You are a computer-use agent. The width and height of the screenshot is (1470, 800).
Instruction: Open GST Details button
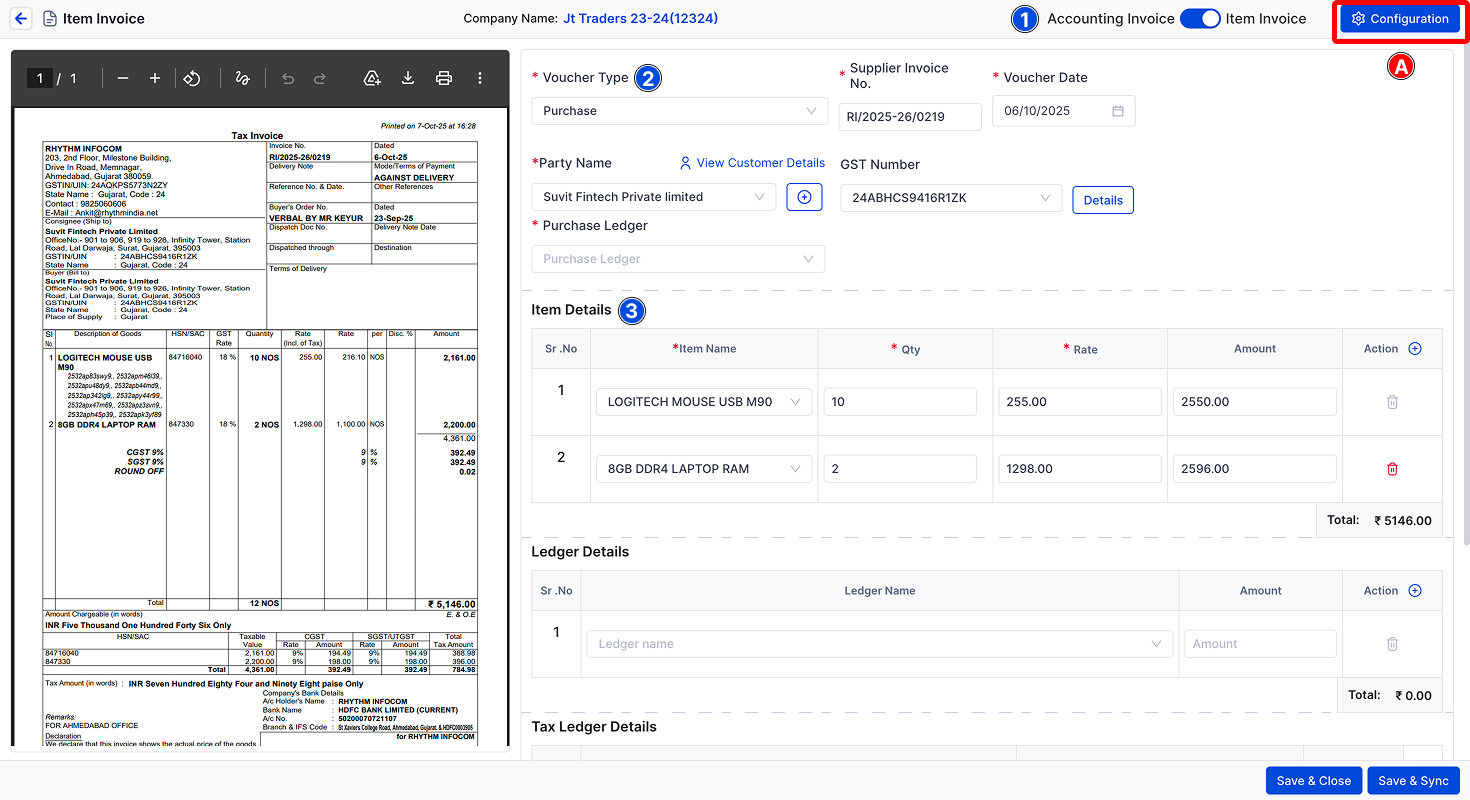click(1103, 200)
